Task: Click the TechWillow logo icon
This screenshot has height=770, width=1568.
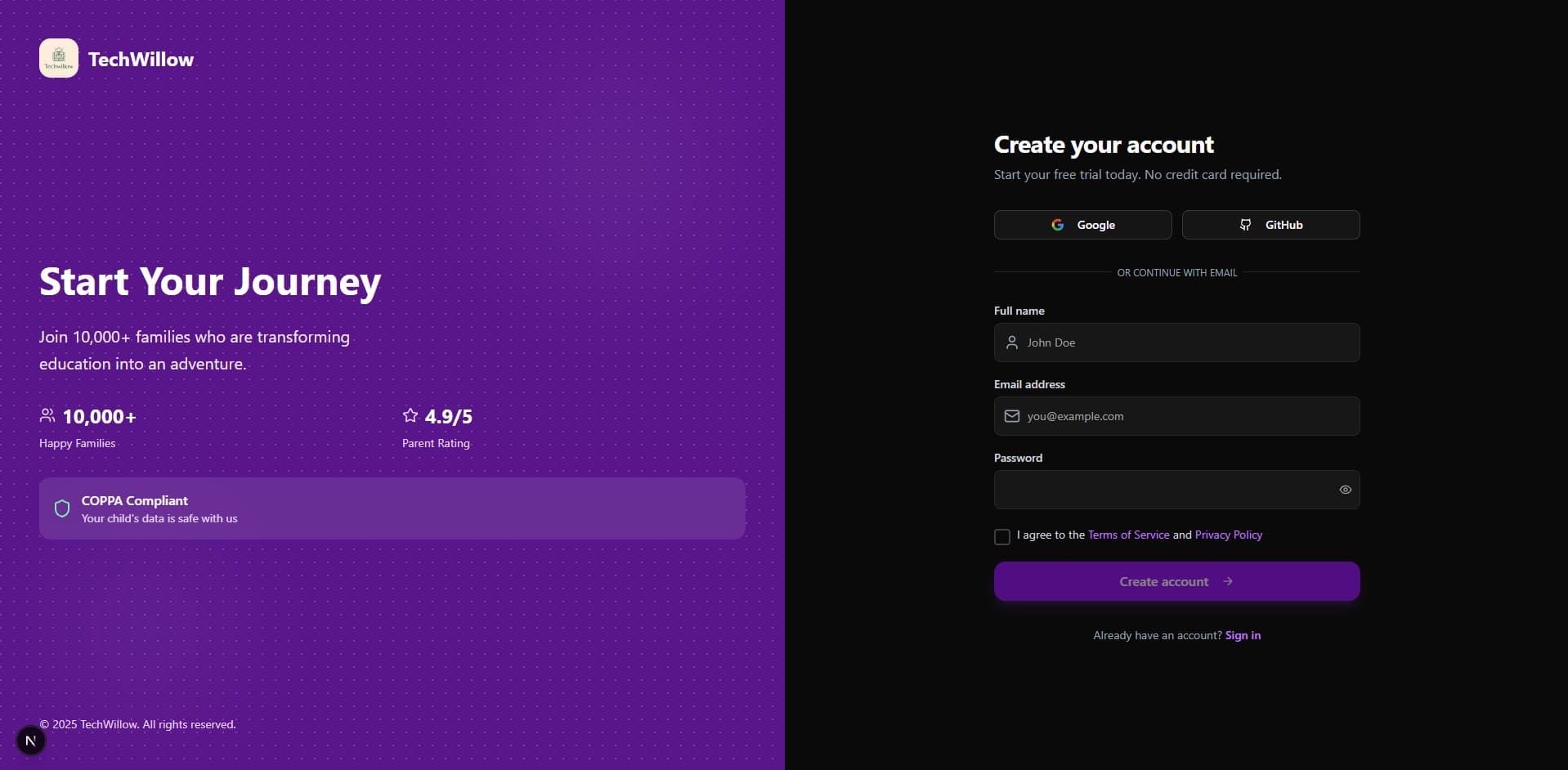Action: click(x=57, y=57)
